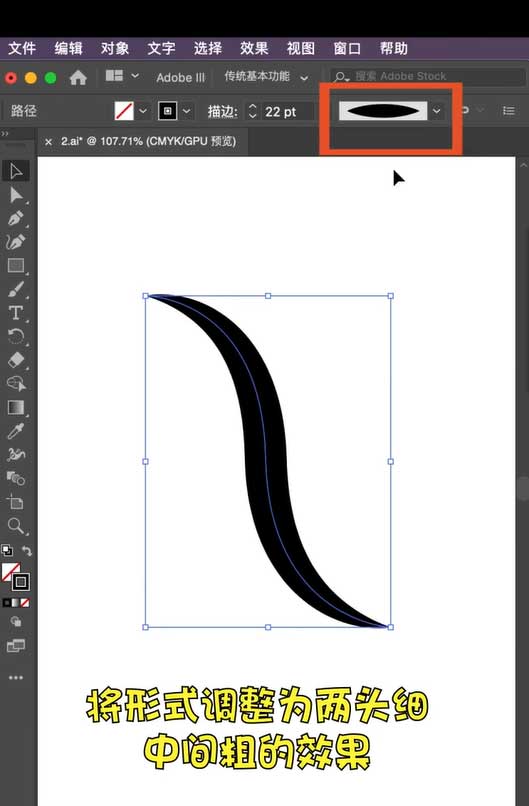Swap fill and stroke colors
The height and width of the screenshot is (806, 529).
(26, 551)
